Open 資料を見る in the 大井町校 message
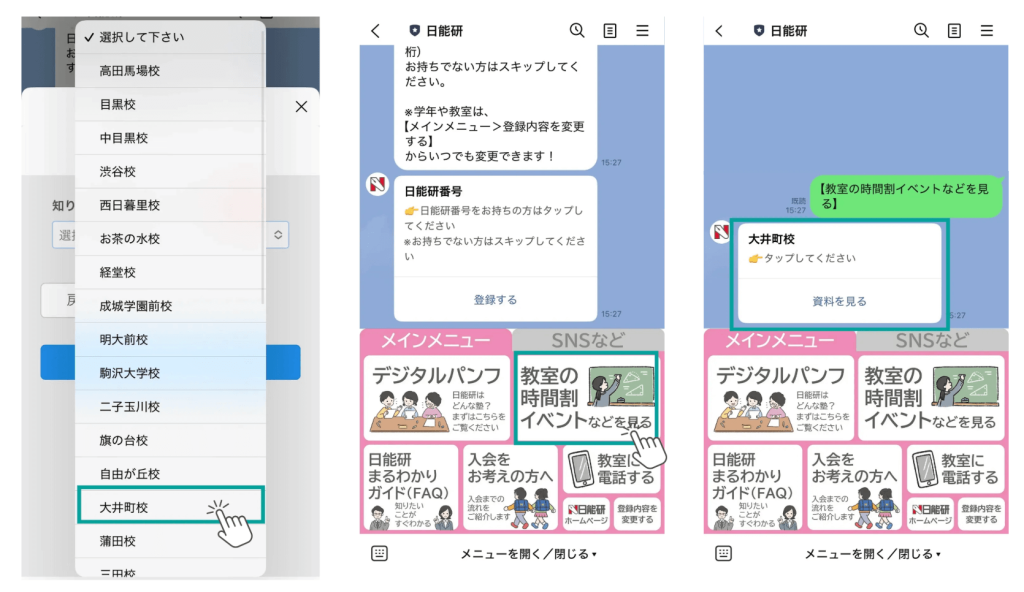Screen dimensions: 1024x592 coord(838,303)
